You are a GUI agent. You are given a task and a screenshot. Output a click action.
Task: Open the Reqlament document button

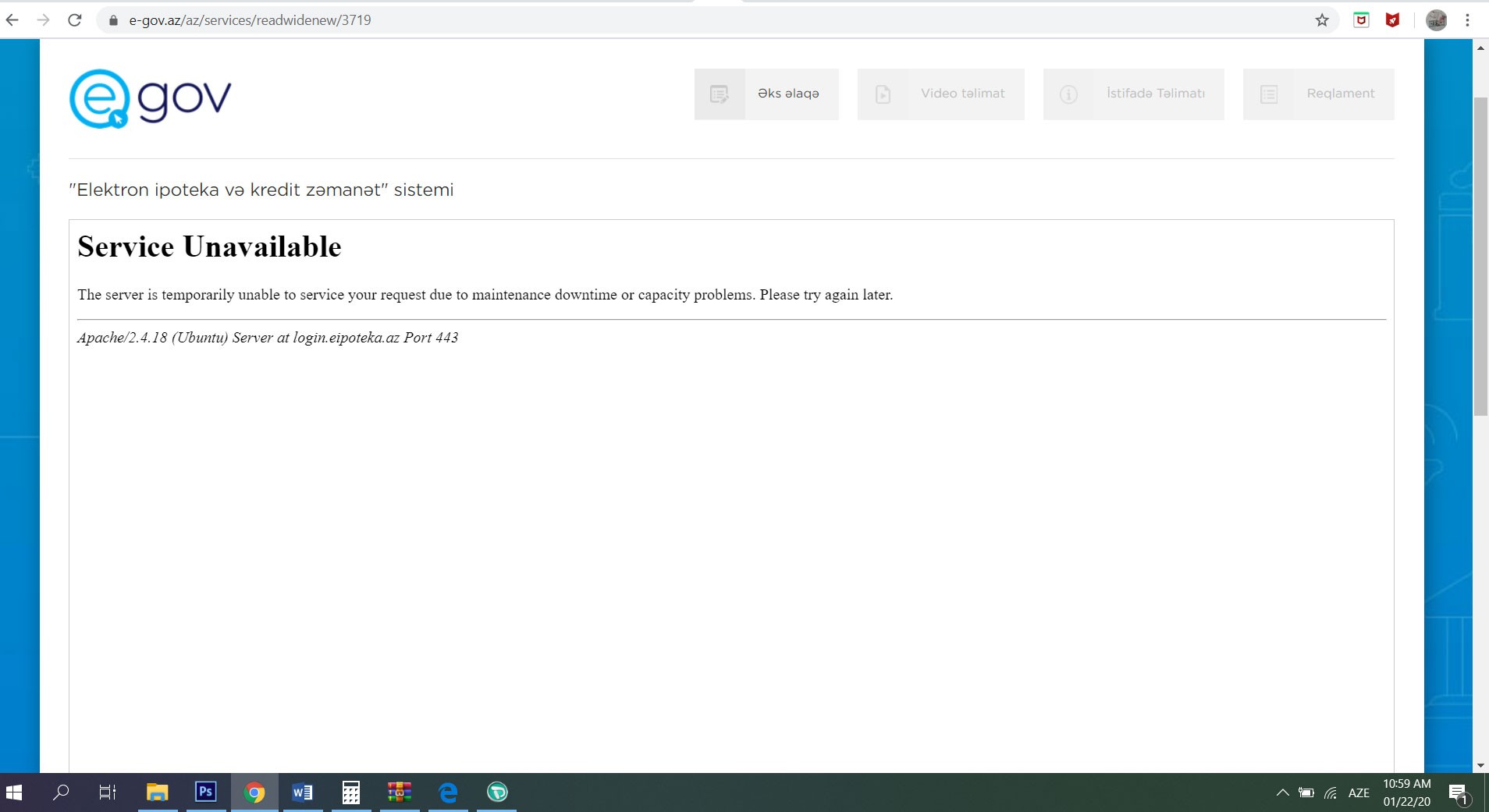pos(1318,94)
